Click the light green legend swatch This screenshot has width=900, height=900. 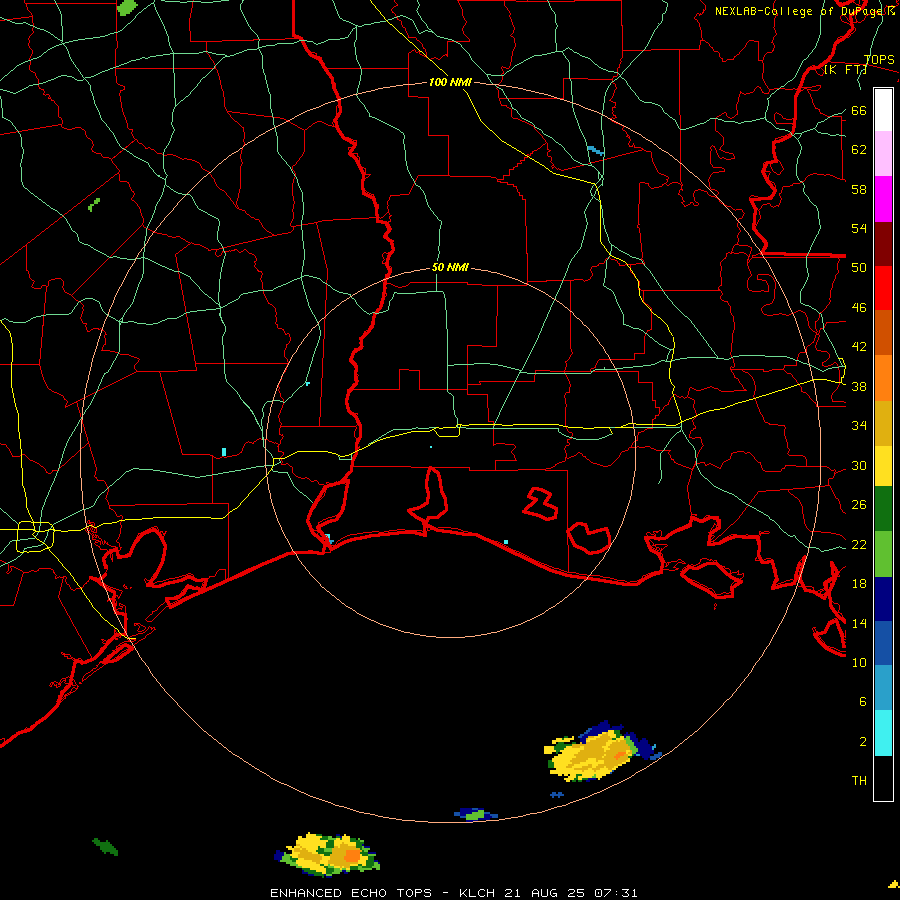coord(883,554)
